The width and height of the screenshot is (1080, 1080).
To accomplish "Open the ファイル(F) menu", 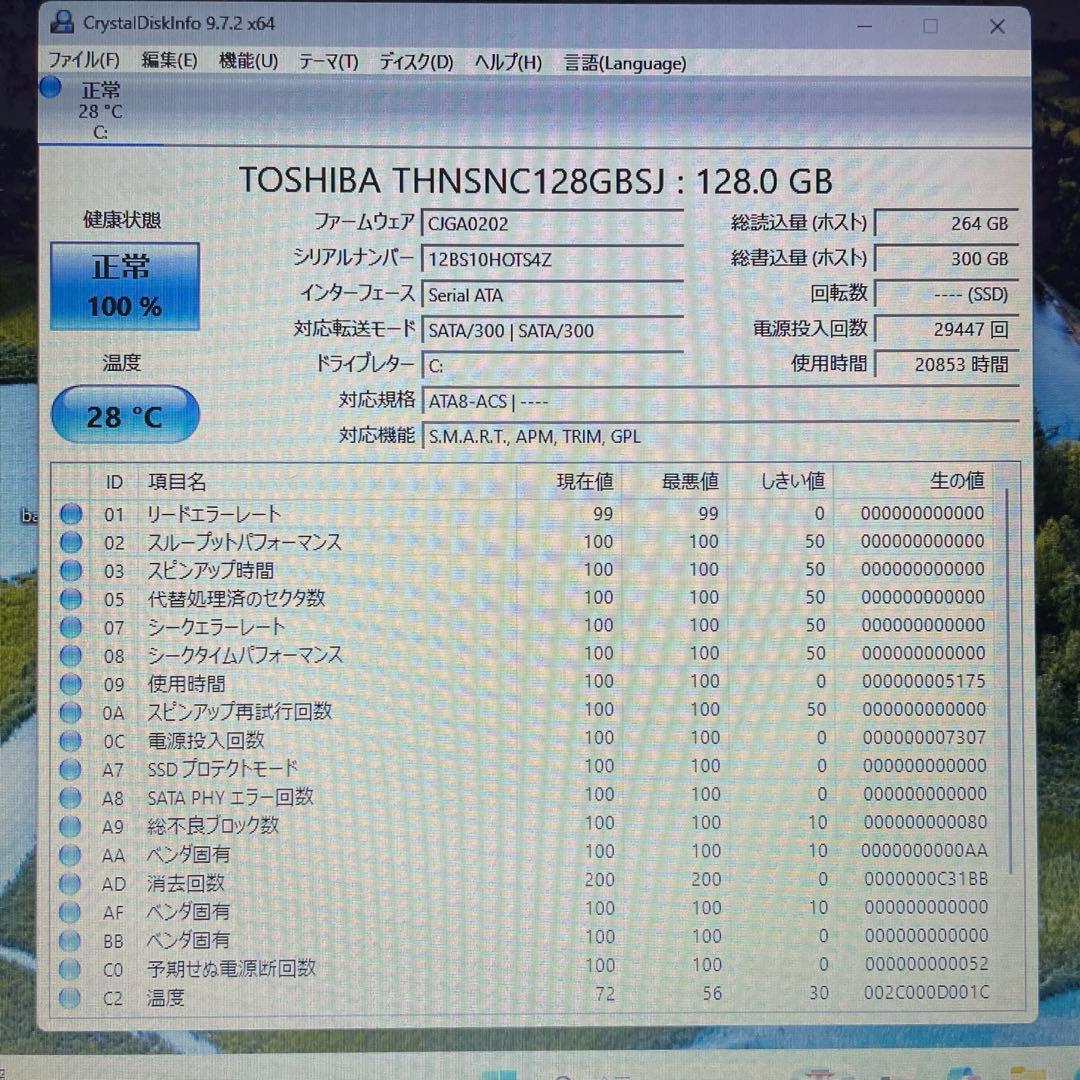I will (x=83, y=61).
